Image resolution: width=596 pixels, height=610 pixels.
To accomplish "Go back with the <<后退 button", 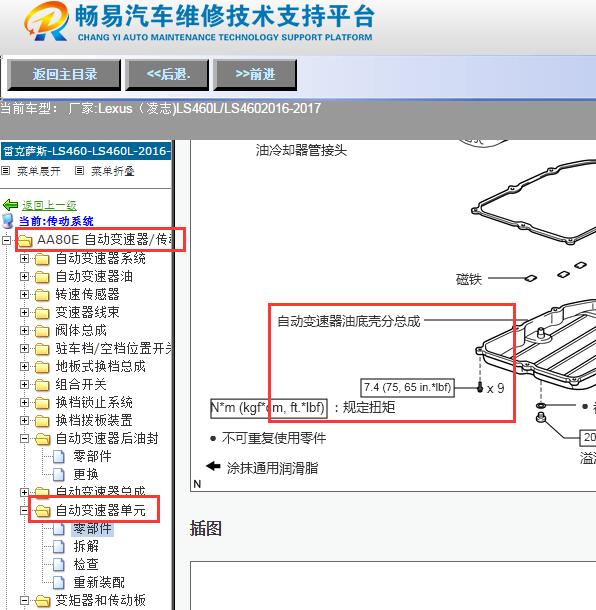I will (x=167, y=75).
